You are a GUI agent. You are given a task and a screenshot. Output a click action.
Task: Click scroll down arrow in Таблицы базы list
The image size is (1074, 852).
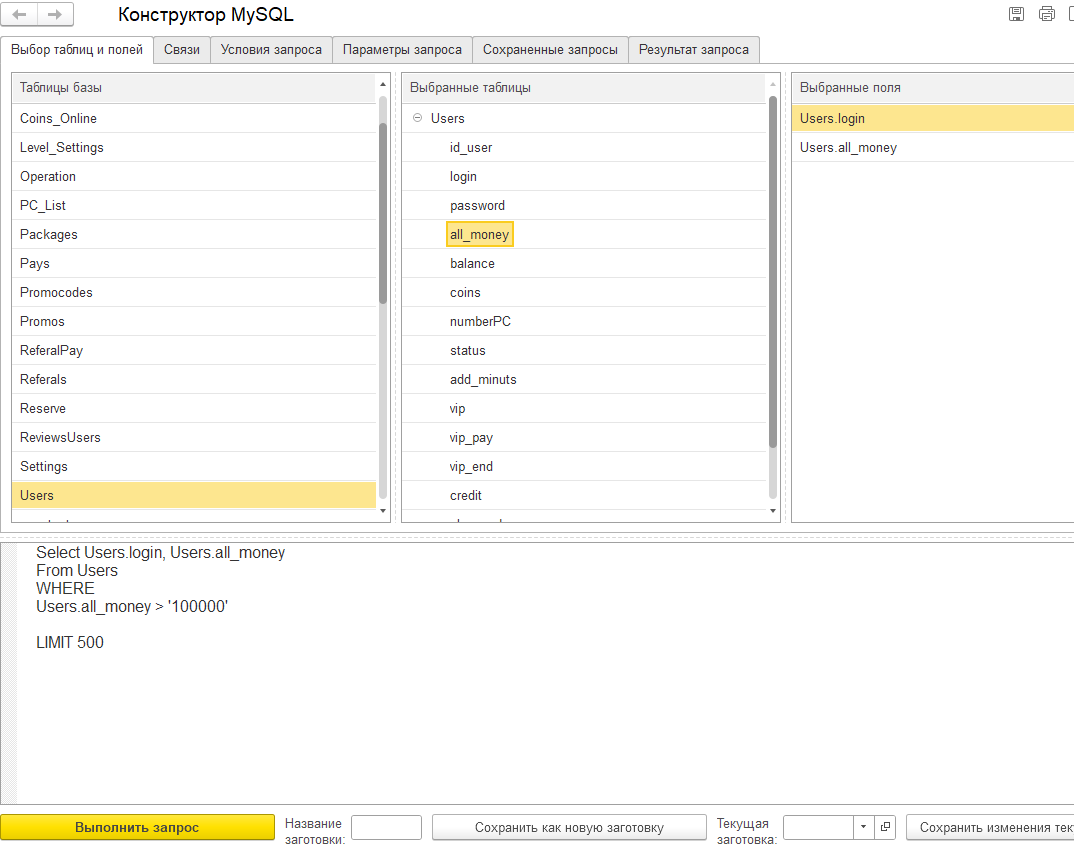point(383,511)
